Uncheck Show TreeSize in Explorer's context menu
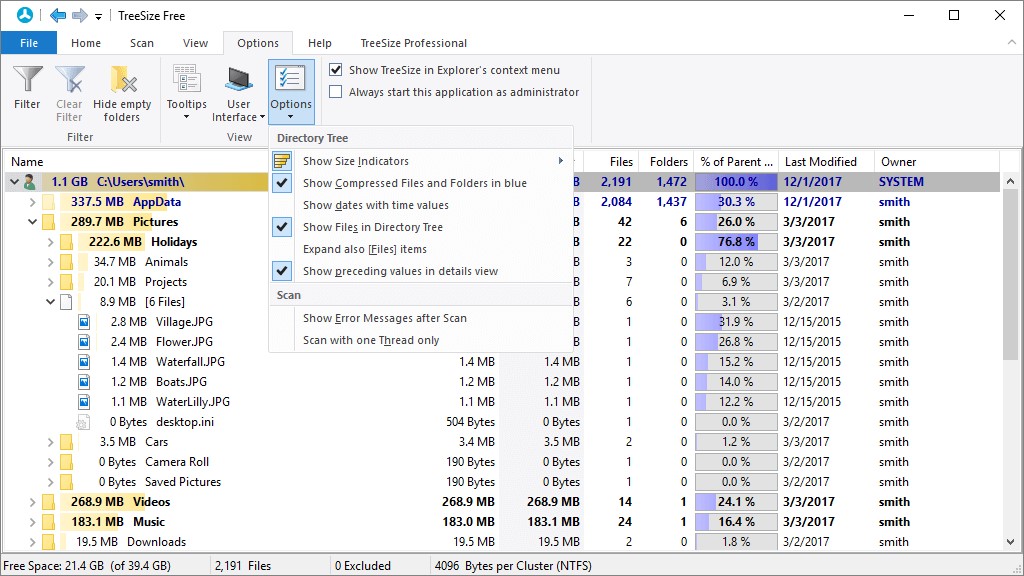The width and height of the screenshot is (1024, 576). (336, 70)
